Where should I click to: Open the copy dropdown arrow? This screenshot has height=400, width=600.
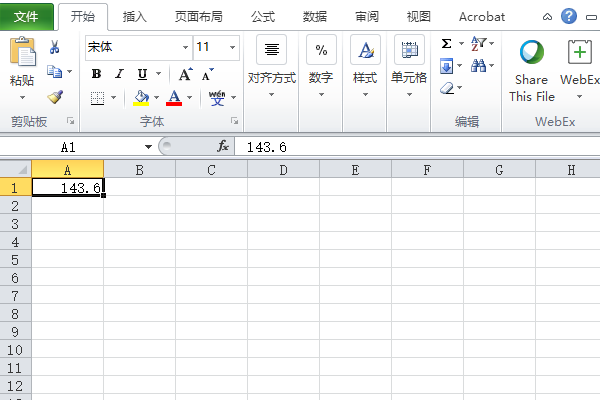tap(70, 72)
